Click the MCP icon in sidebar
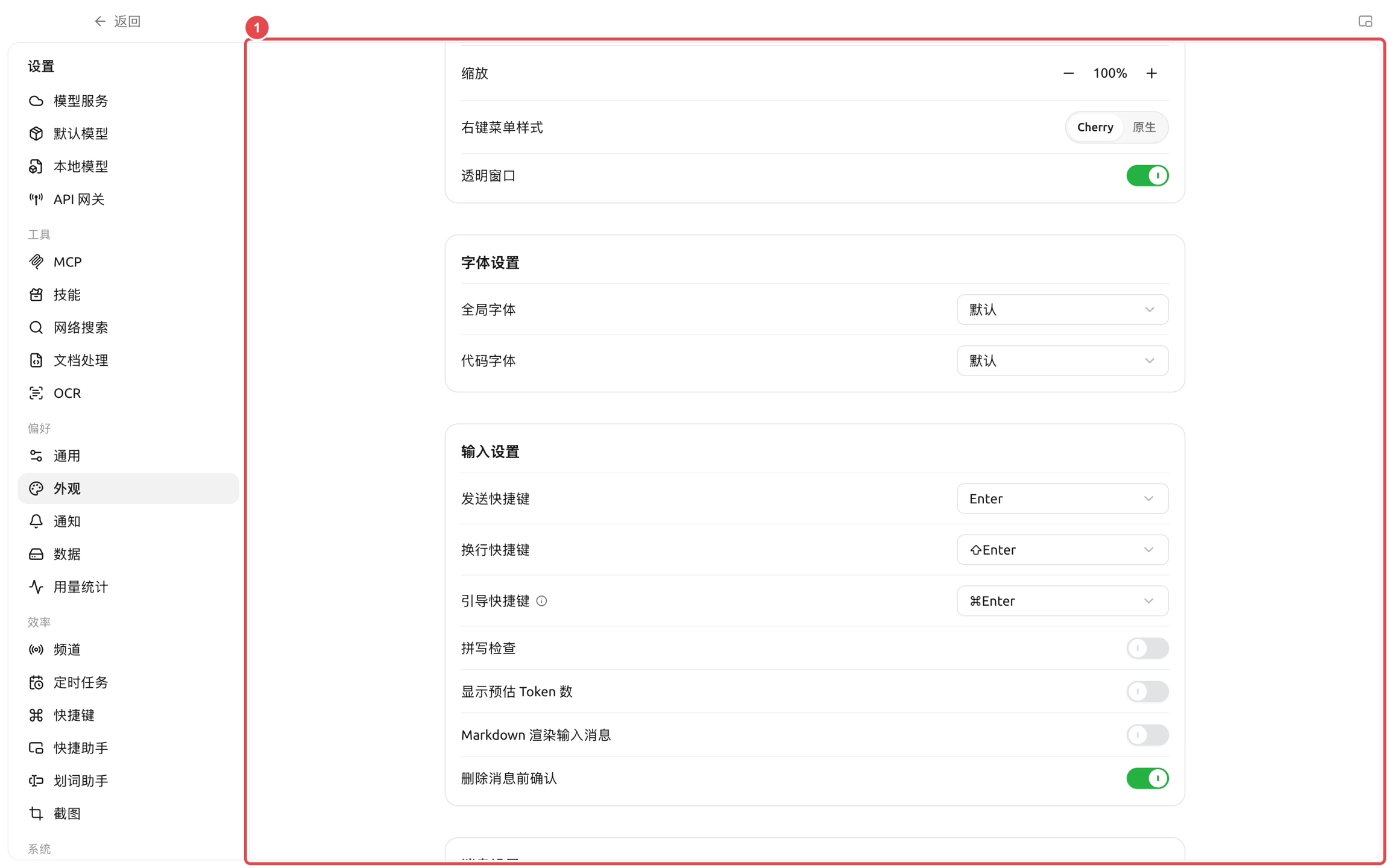 coord(36,262)
